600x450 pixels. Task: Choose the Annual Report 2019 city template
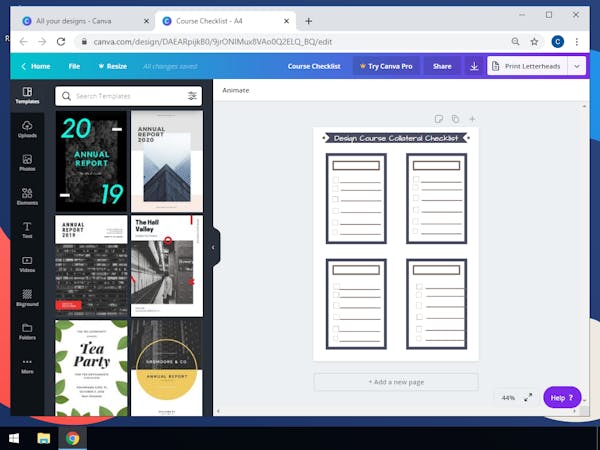point(91,266)
